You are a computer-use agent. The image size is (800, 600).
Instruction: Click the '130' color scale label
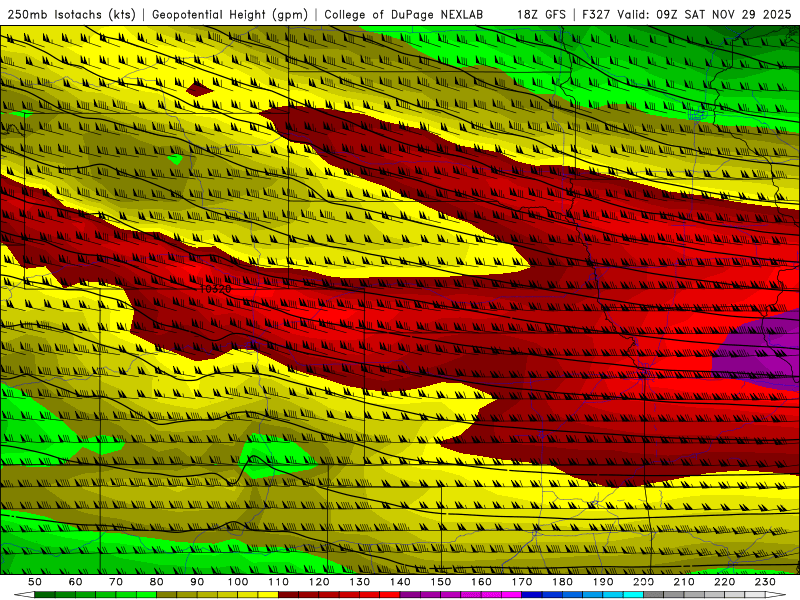tap(360, 582)
